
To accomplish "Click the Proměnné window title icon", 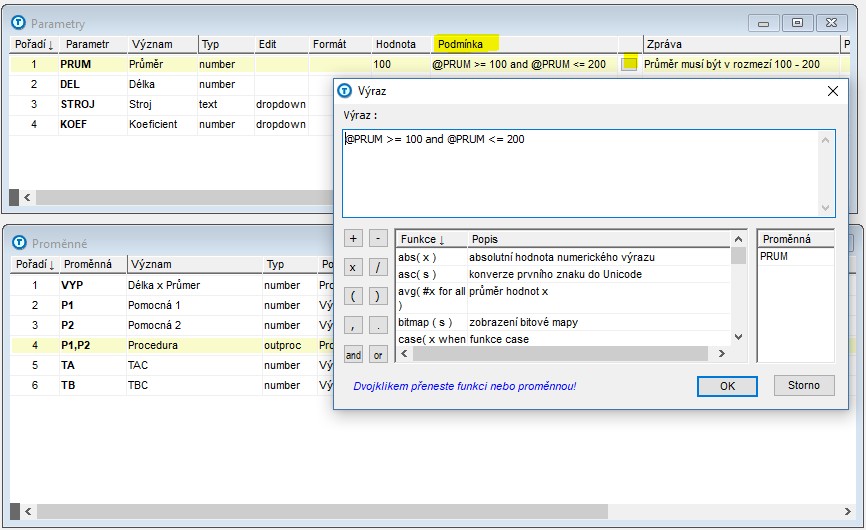I will (x=19, y=242).
